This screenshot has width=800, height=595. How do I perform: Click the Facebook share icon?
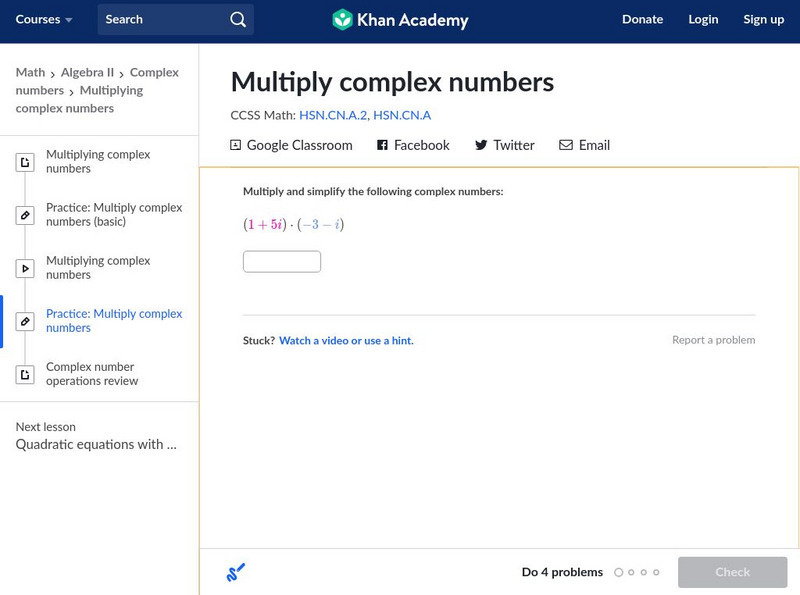[x=382, y=145]
